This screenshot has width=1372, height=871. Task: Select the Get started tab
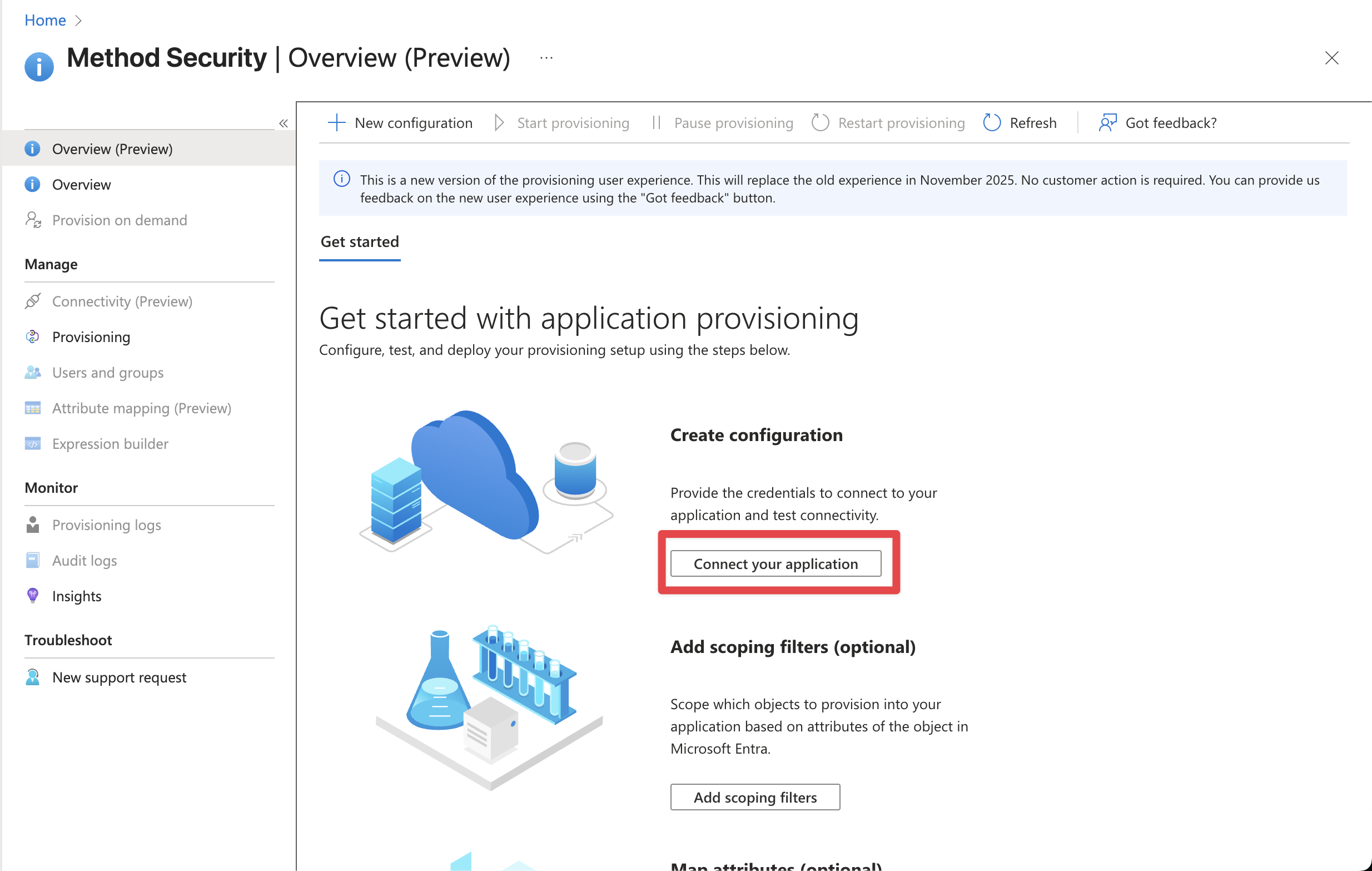click(x=360, y=242)
